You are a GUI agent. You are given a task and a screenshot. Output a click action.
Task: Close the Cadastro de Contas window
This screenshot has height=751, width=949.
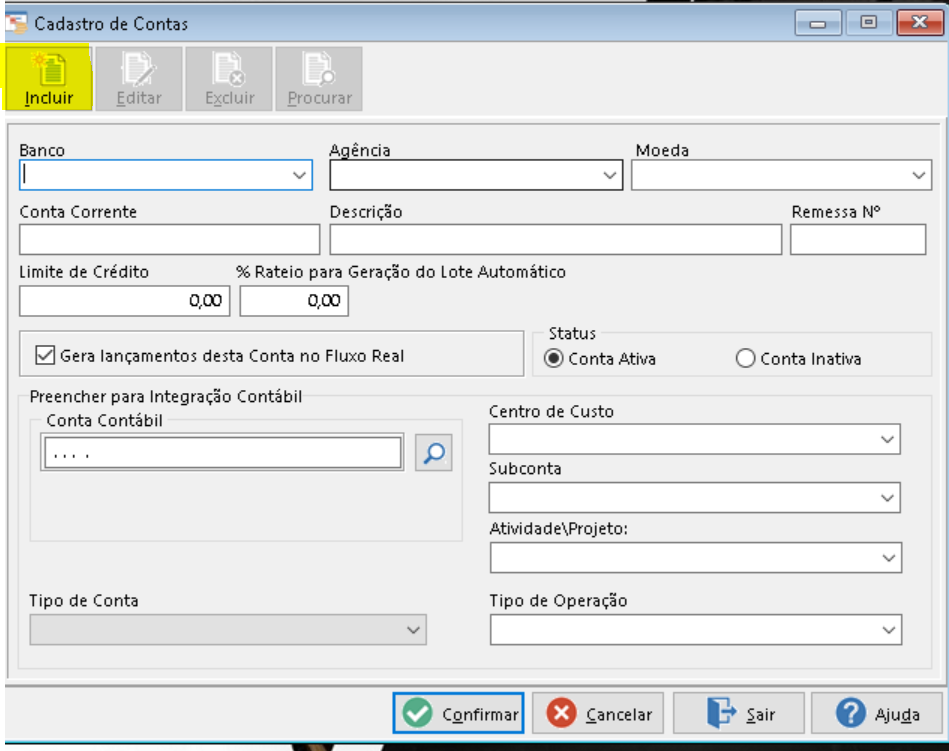[919, 23]
